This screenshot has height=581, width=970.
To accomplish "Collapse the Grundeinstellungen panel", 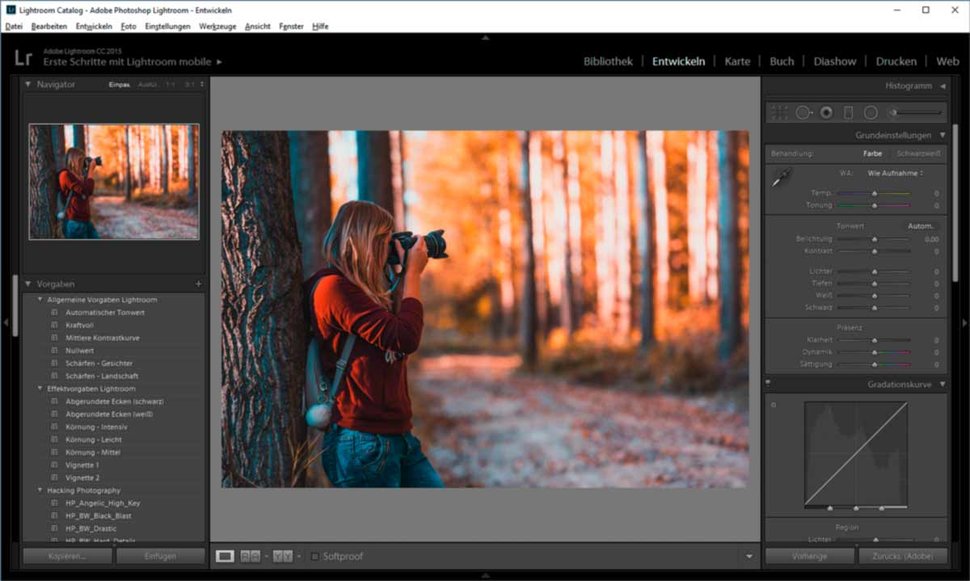I will point(942,135).
